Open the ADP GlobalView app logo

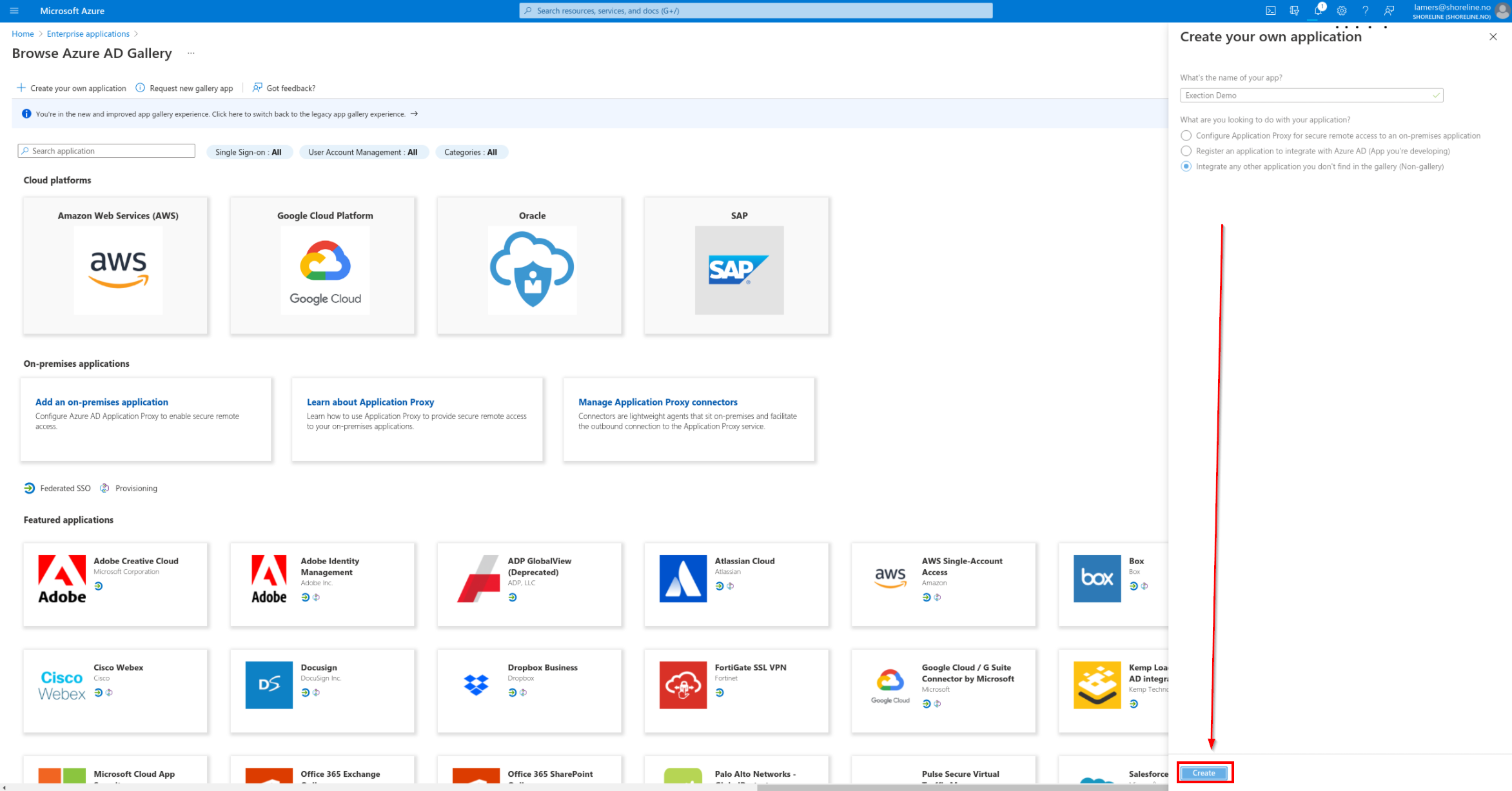(478, 579)
